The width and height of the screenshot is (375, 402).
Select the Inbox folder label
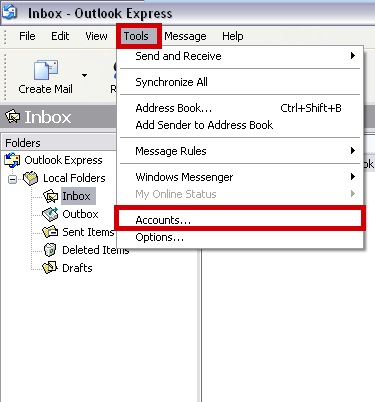(76, 196)
